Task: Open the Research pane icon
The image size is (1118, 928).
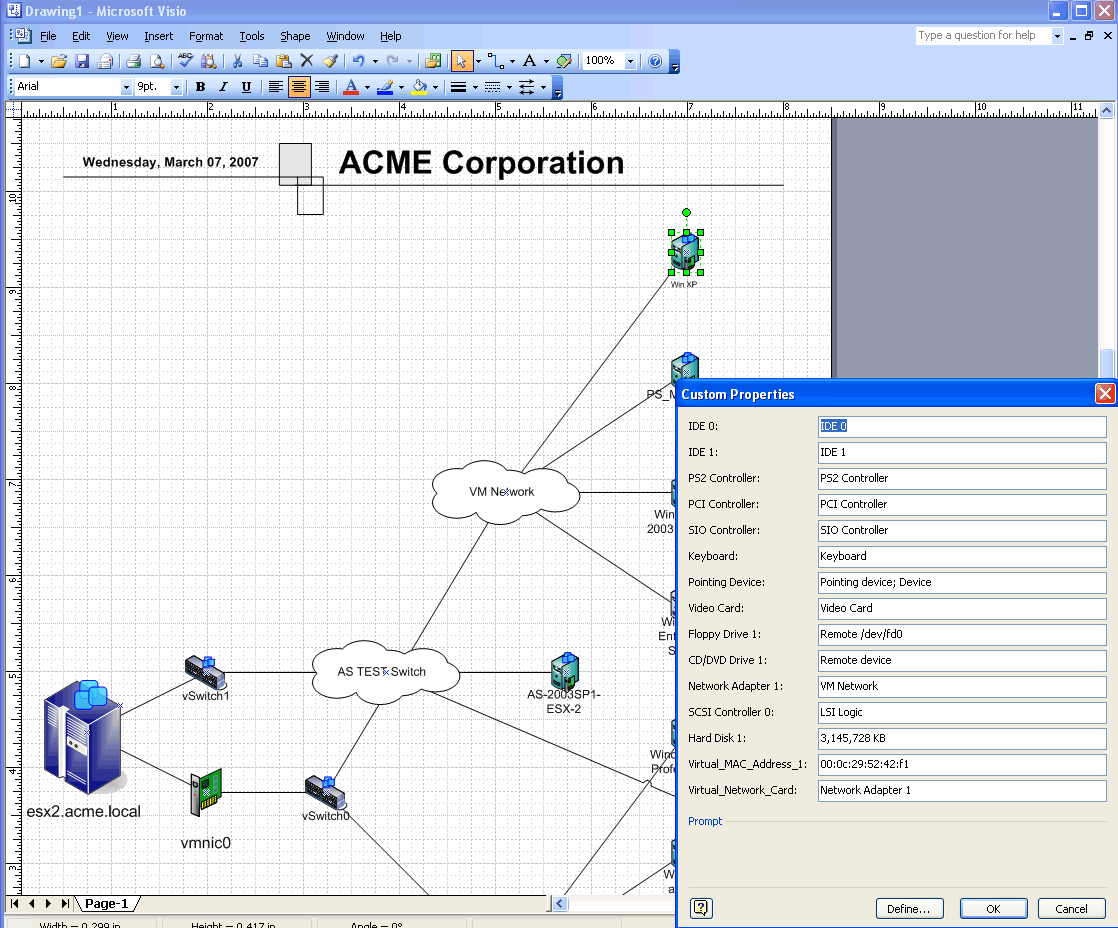Action: pos(208,61)
